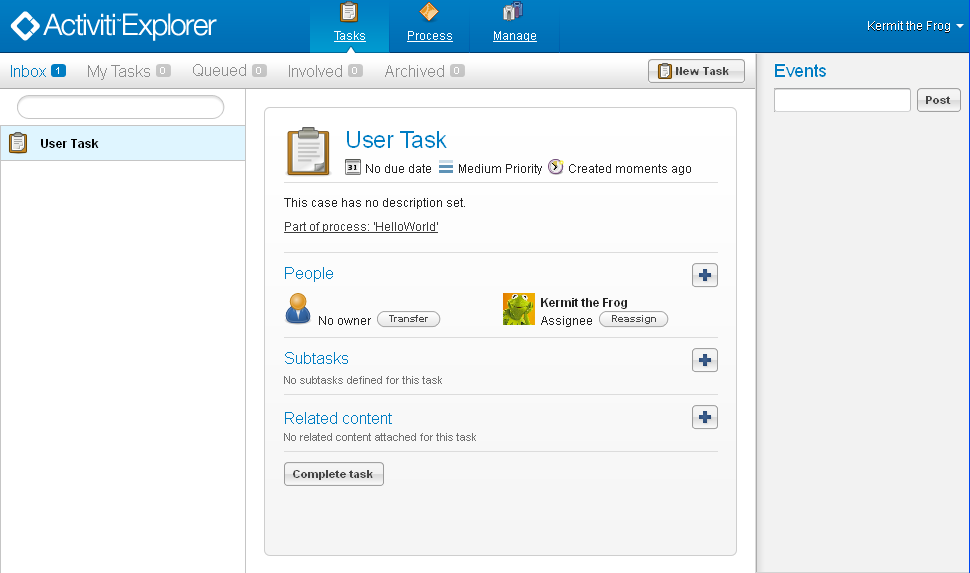Screen dimensions: 970x573
Task: Click the Complete task button
Action: click(333, 474)
